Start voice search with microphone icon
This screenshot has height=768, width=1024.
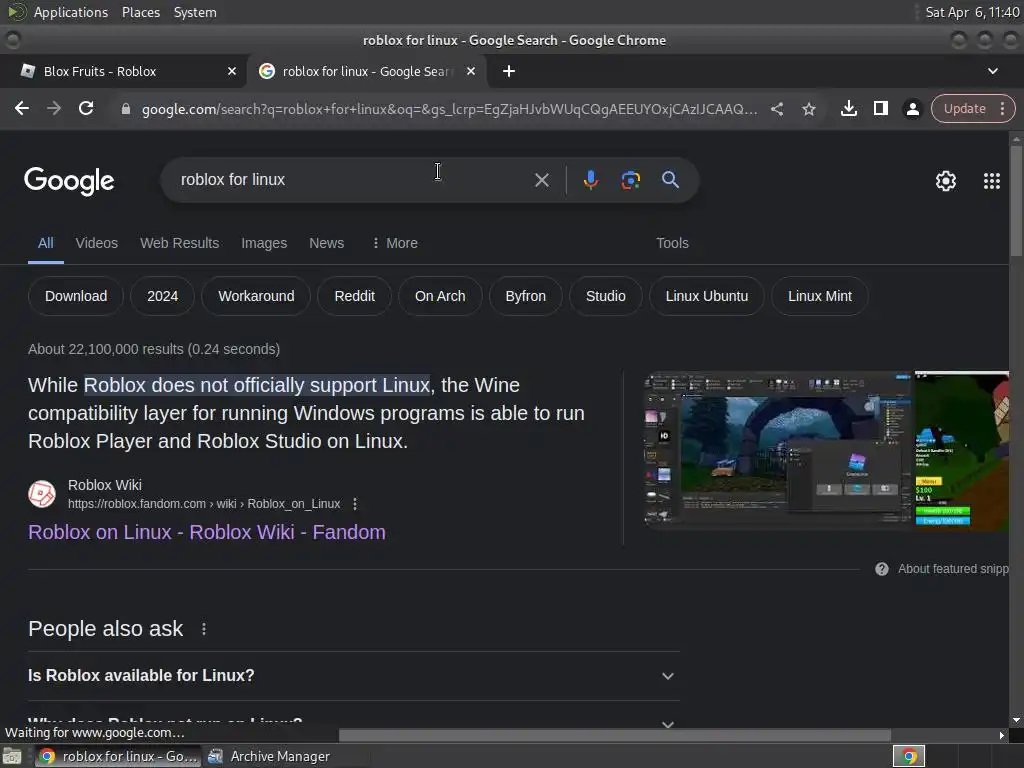tap(590, 180)
